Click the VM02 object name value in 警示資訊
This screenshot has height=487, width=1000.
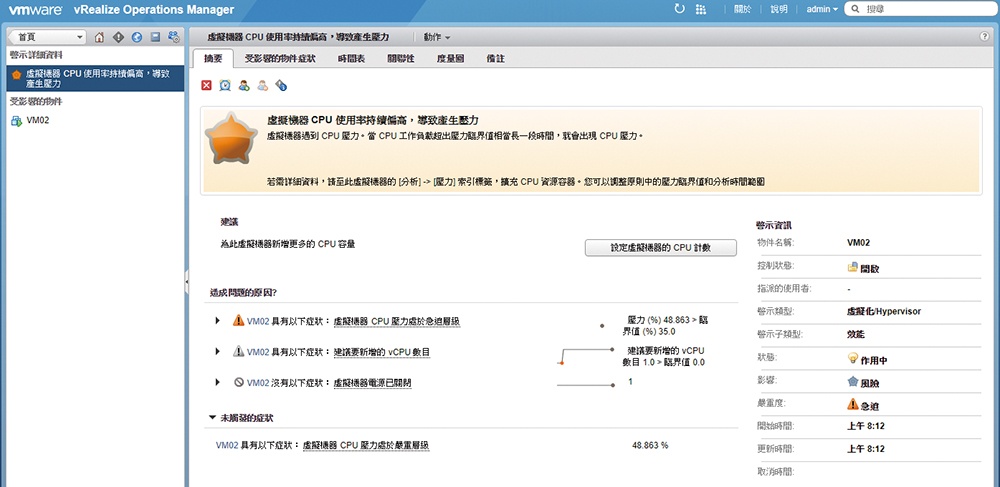pyautogui.click(x=858, y=242)
